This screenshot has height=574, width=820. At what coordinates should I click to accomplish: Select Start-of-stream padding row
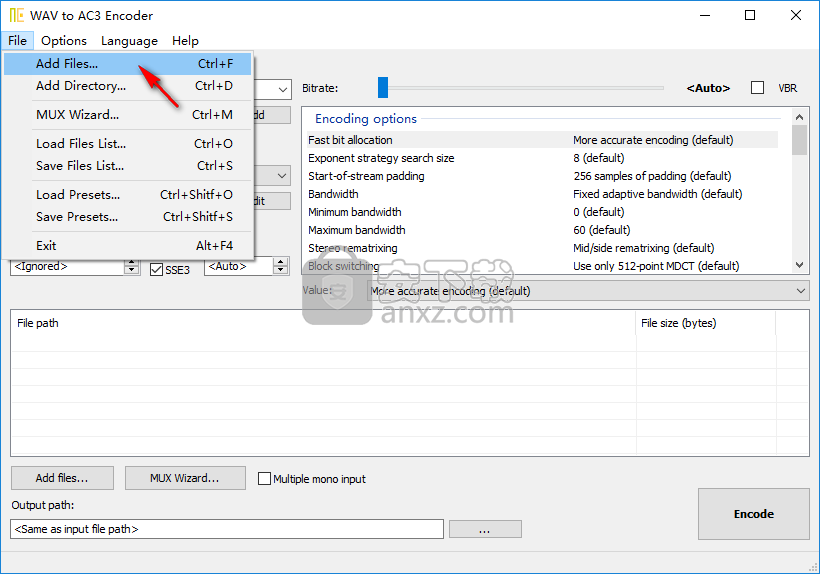542,176
